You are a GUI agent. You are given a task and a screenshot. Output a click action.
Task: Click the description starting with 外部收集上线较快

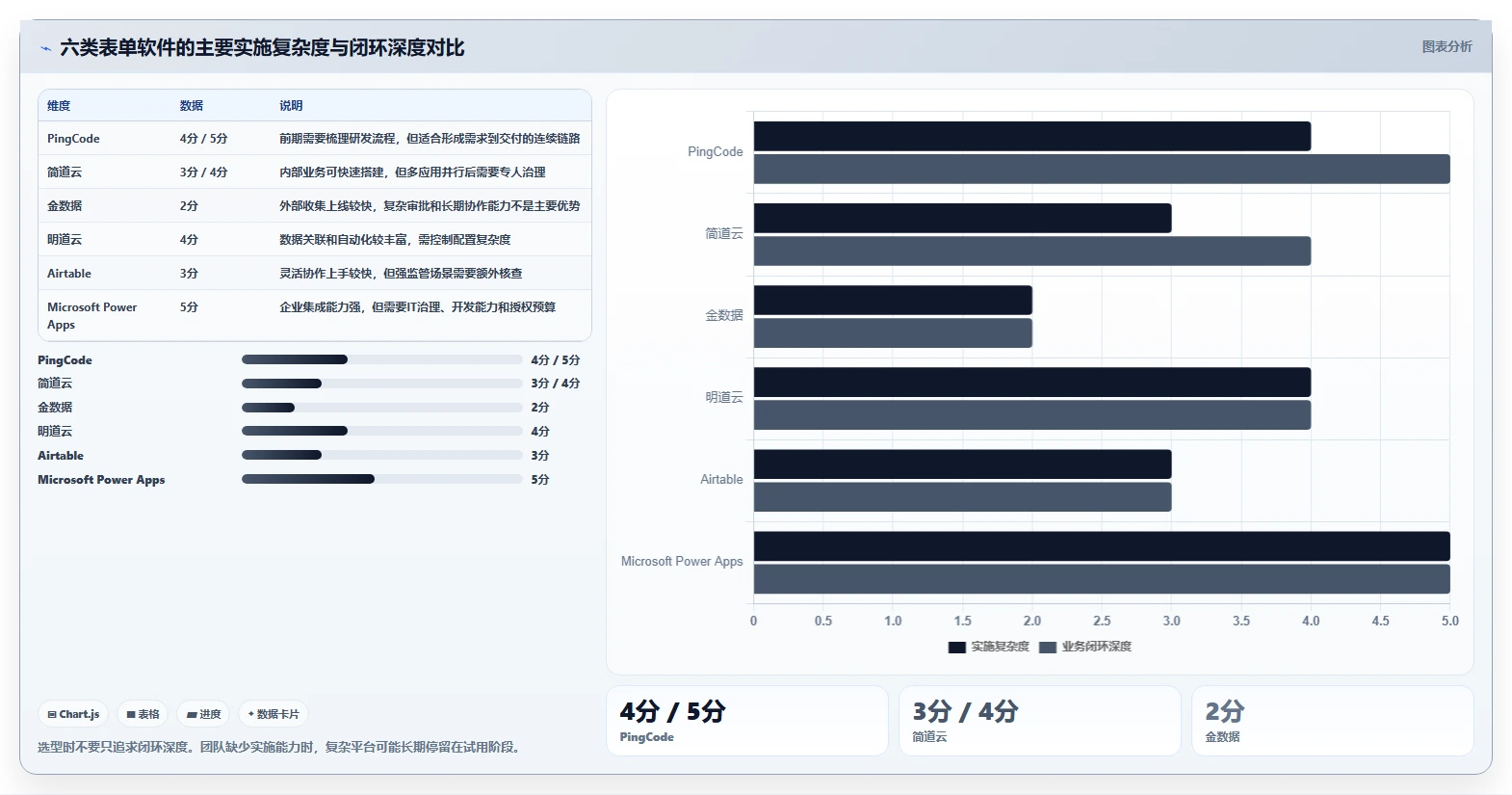tap(430, 206)
